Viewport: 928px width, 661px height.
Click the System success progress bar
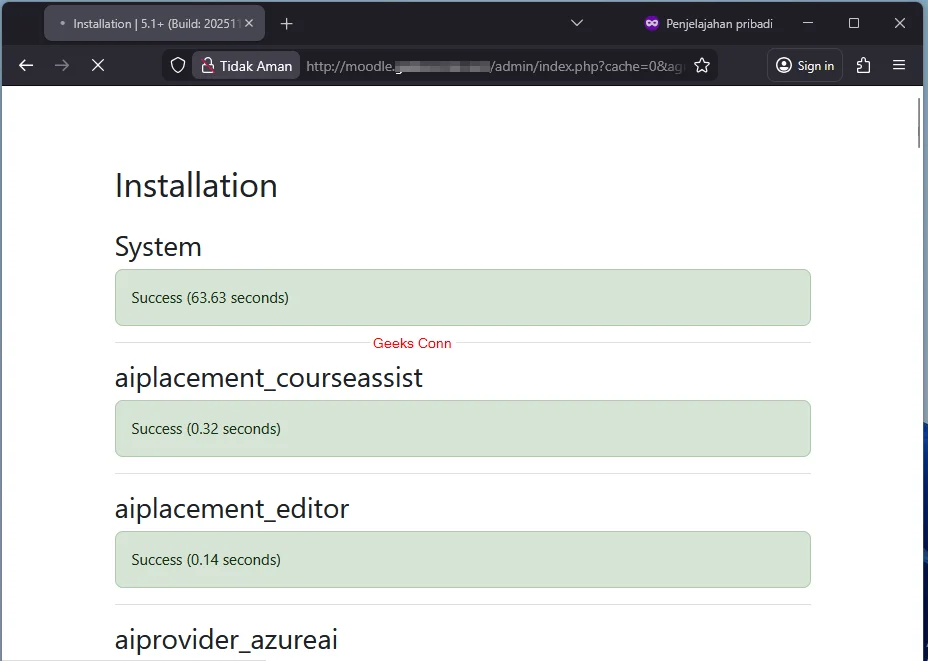(x=462, y=297)
